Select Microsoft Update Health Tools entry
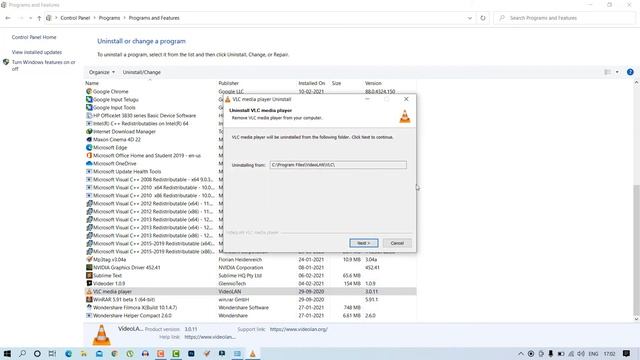Image resolution: width=640 pixels, height=360 pixels. (x=127, y=171)
